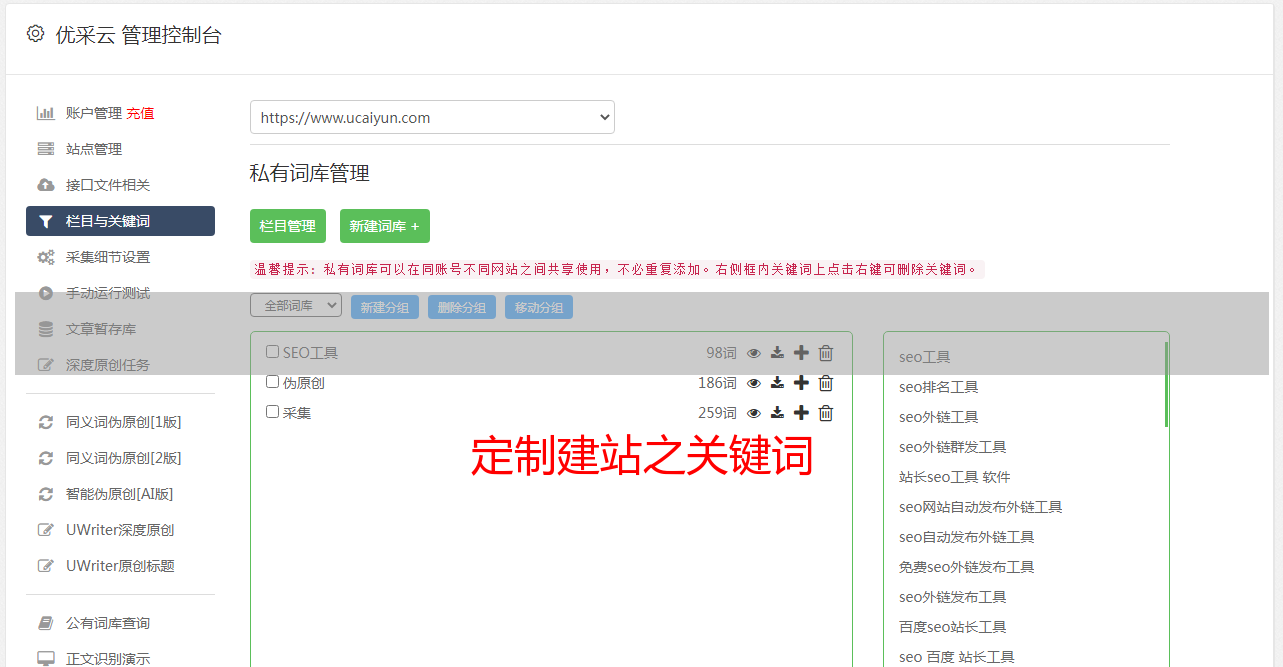Select keyword 站长seo工具 软件

[954, 477]
